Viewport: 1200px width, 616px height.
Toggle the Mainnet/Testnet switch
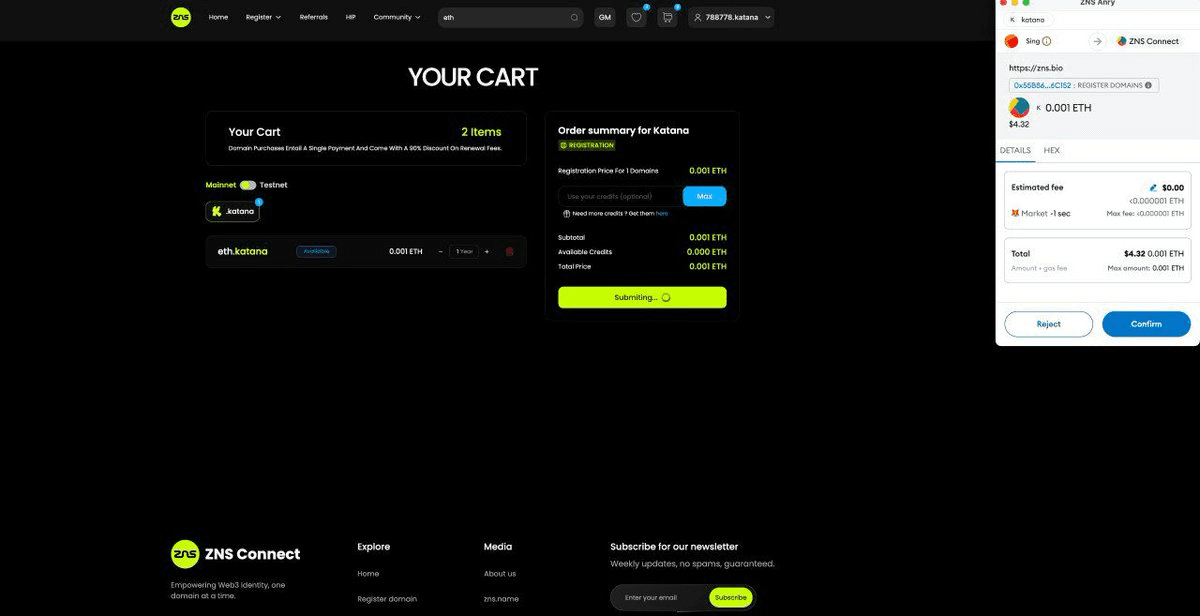coord(247,185)
